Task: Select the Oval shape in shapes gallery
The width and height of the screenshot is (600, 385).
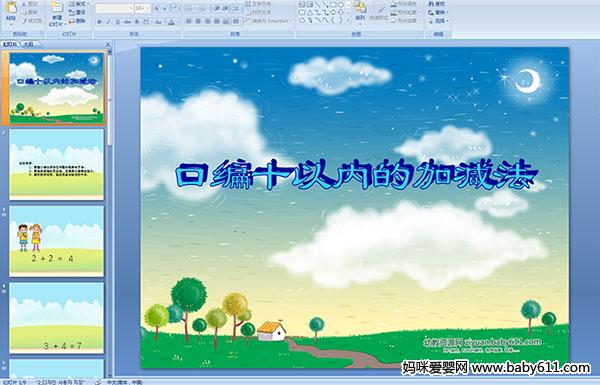Action: 341,5
